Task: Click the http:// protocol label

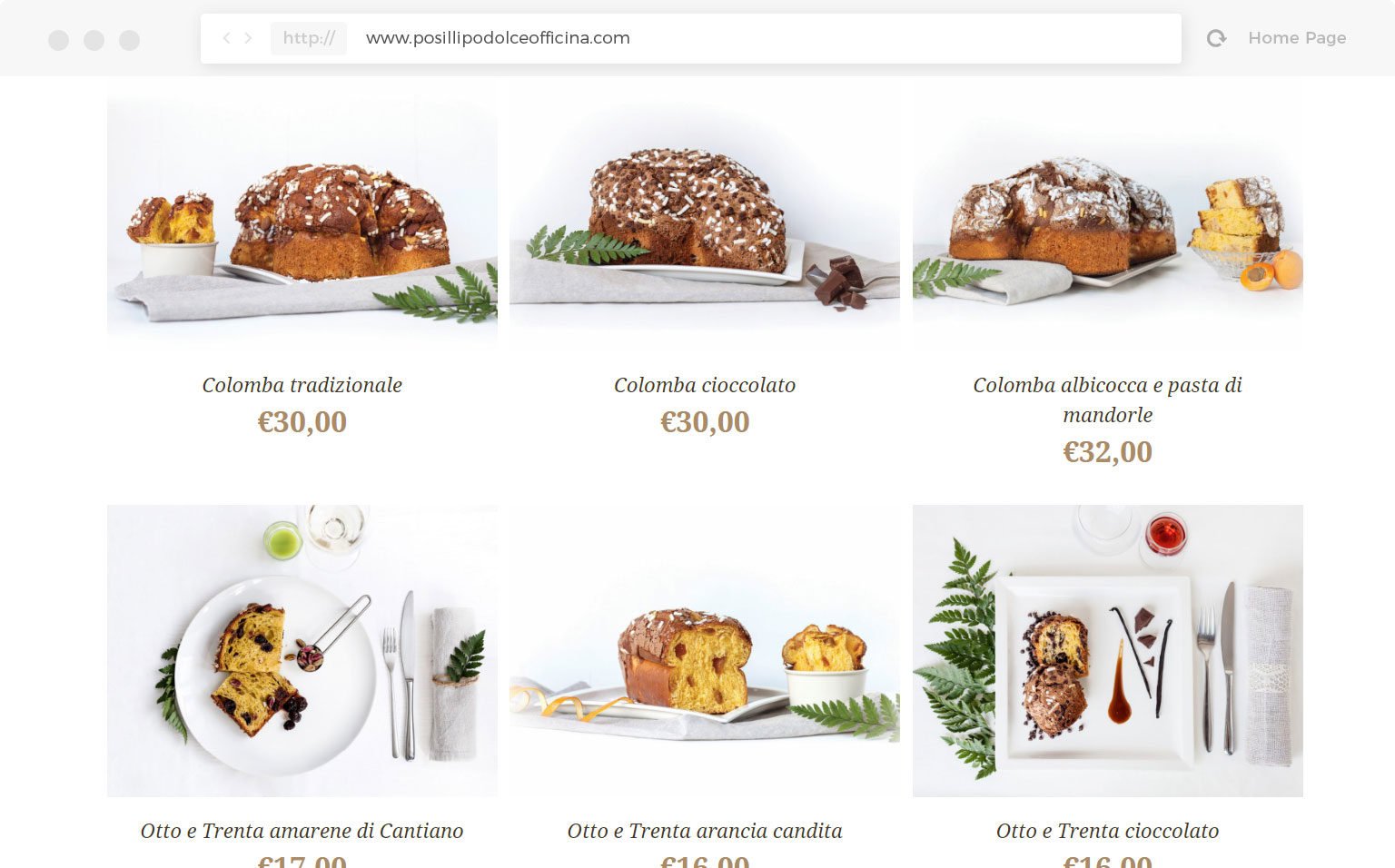Action: (x=309, y=38)
